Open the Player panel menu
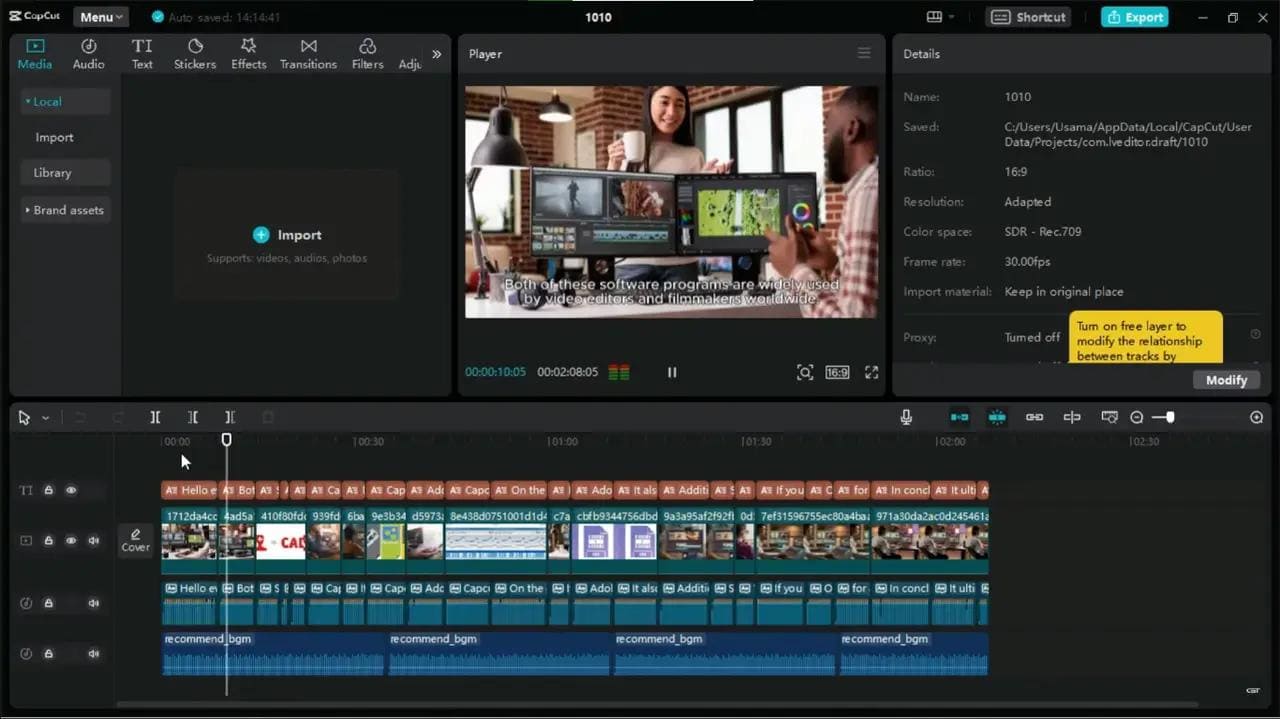Viewport: 1280px width, 719px height. pos(864,53)
